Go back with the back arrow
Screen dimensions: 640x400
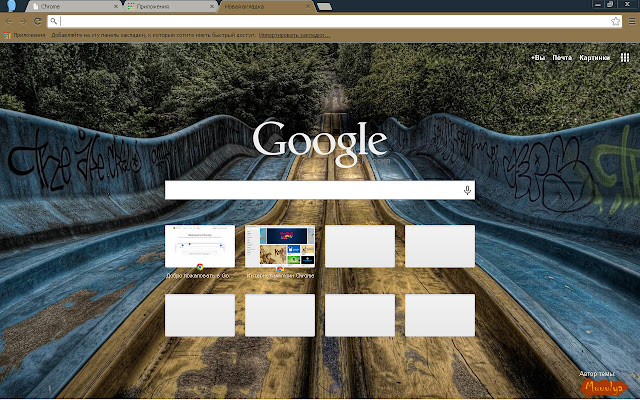(x=9, y=21)
